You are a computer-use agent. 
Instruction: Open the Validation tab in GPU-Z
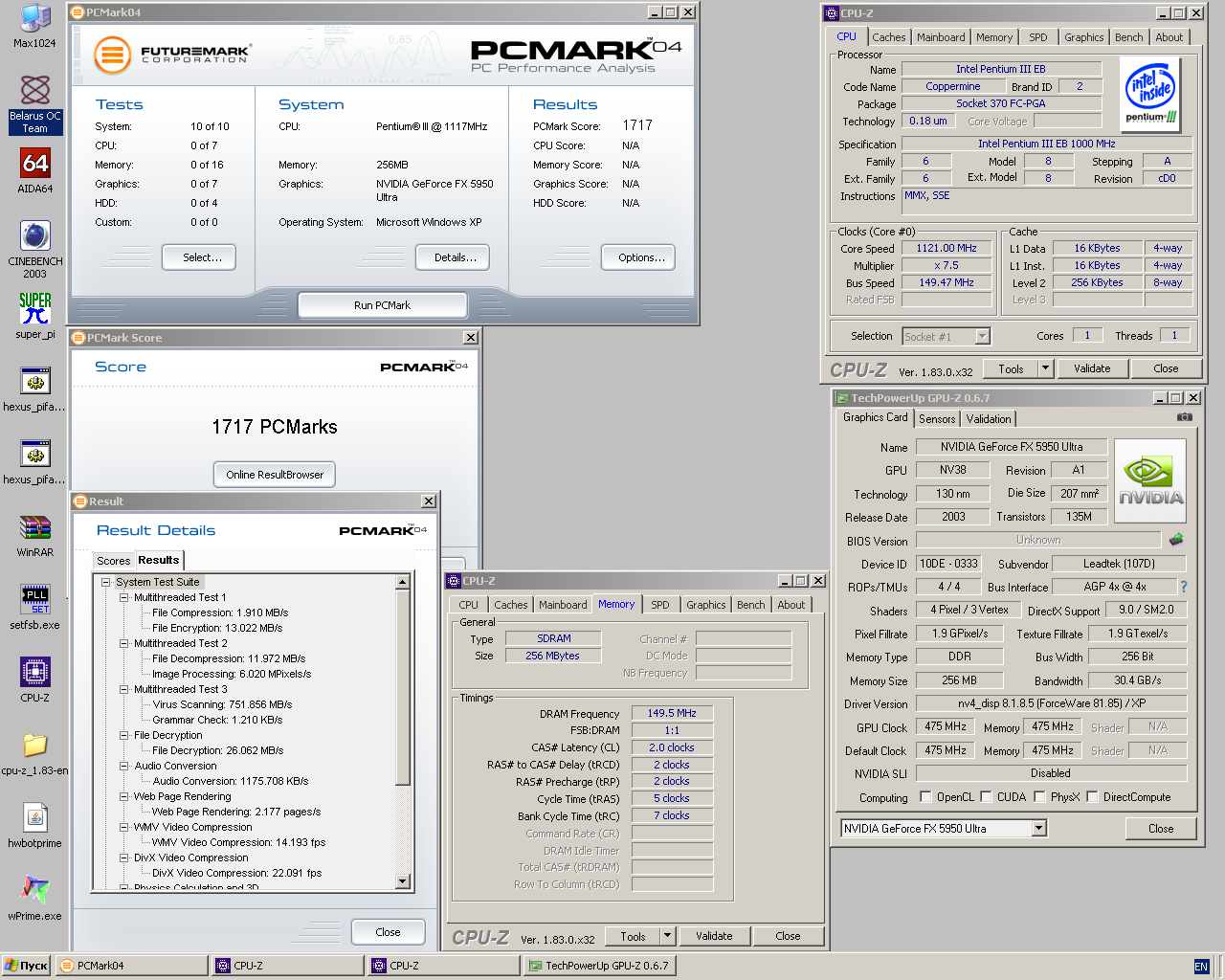coord(989,419)
